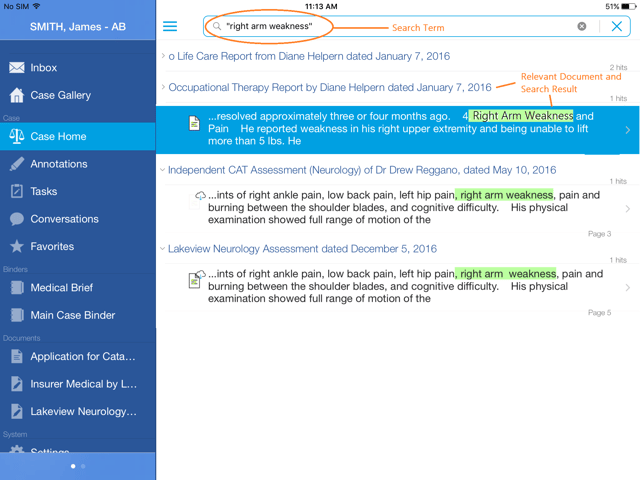Open the Main Case Binder icon
This screenshot has width=640, height=480.
(x=17, y=315)
